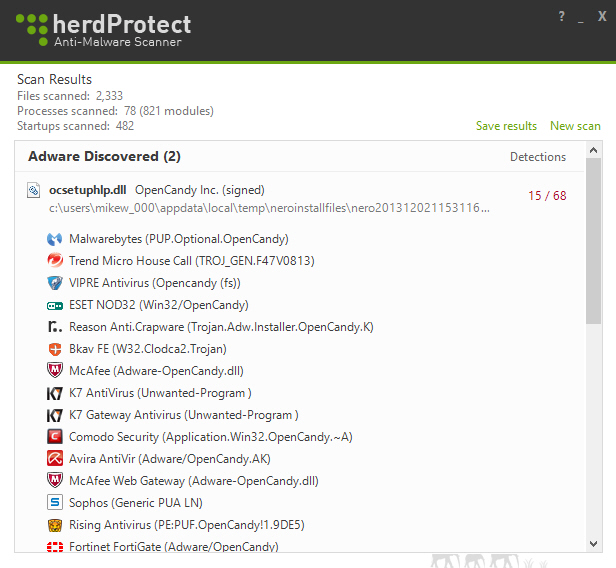Click the Save results link

(506, 126)
